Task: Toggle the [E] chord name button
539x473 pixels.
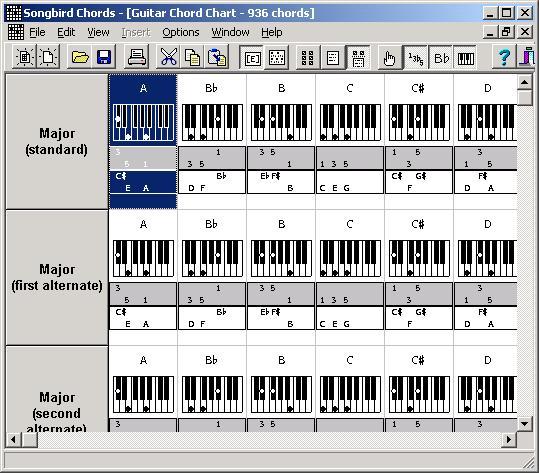Action: [252, 58]
